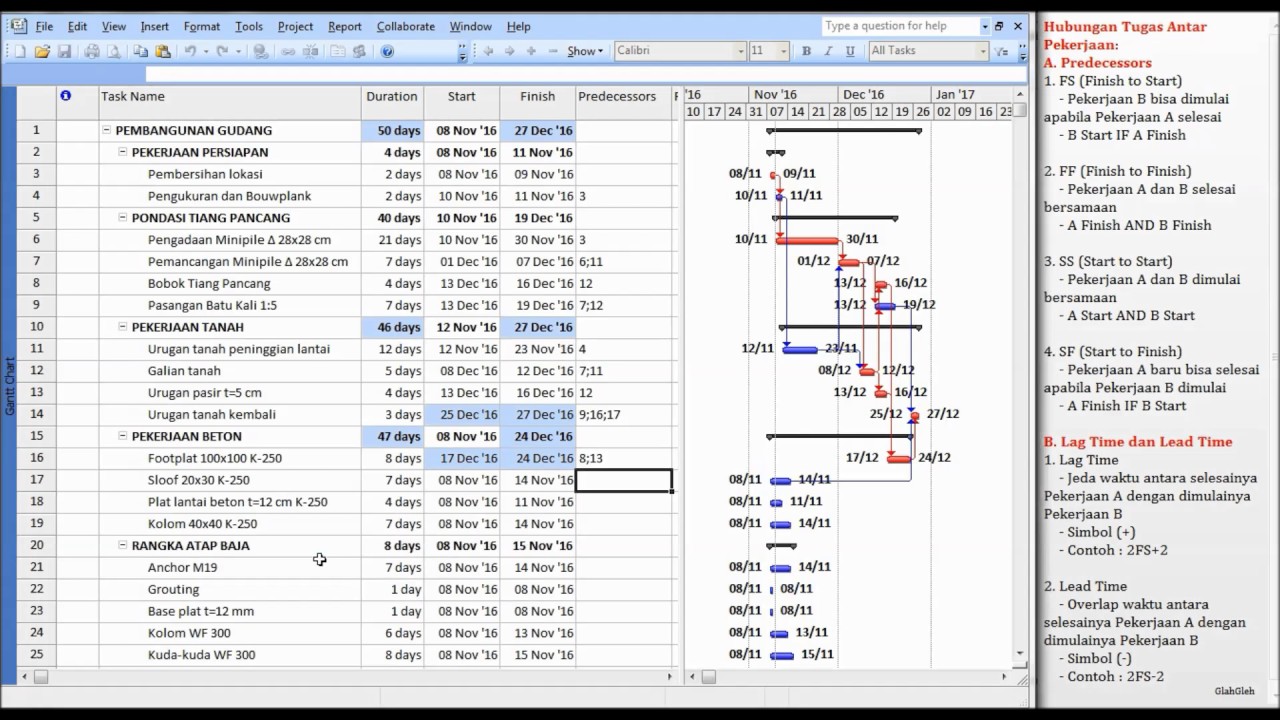The image size is (1280, 720).
Task: Open the Insert menu
Action: pyautogui.click(x=154, y=26)
